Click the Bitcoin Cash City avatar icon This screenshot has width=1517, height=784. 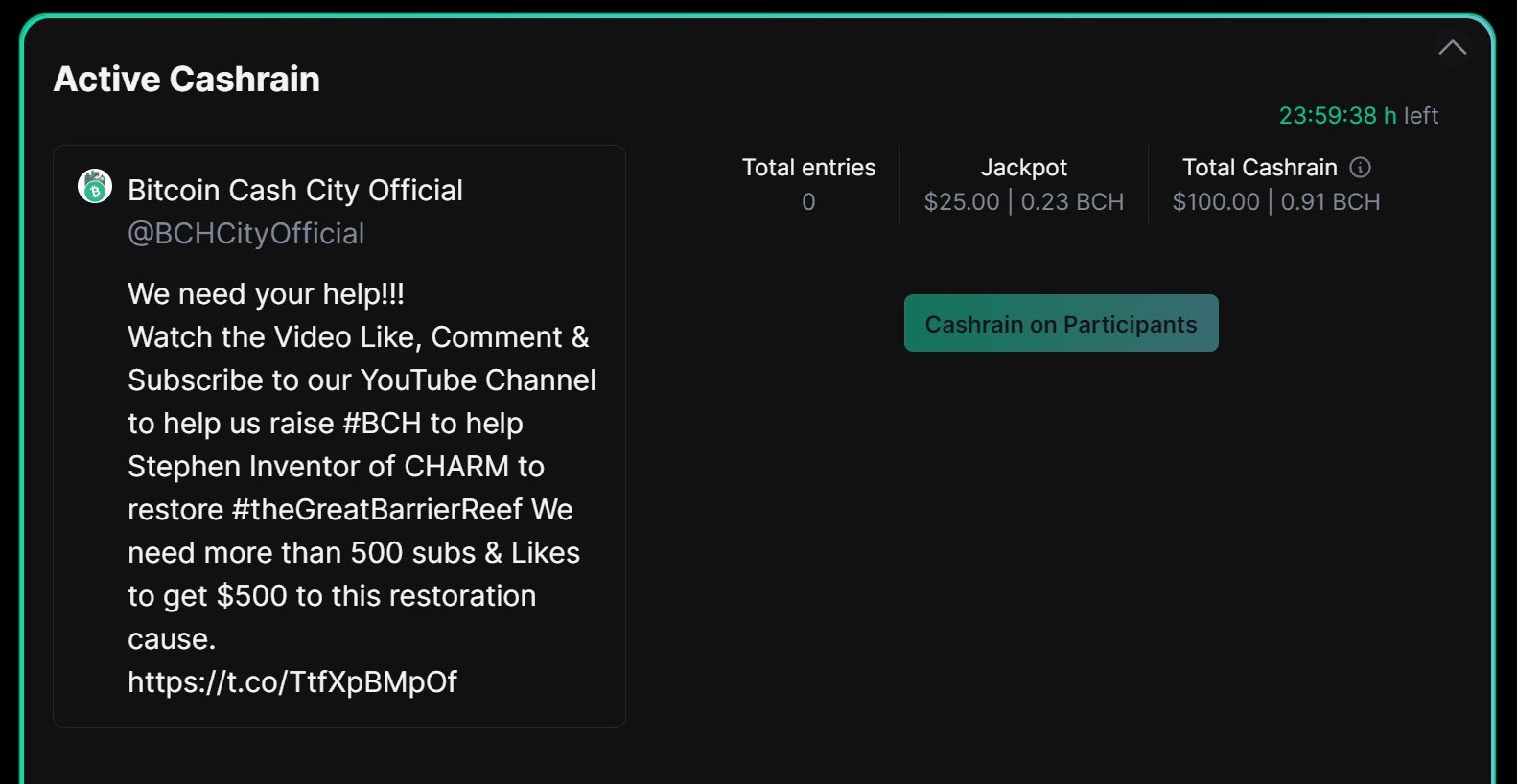tap(95, 186)
